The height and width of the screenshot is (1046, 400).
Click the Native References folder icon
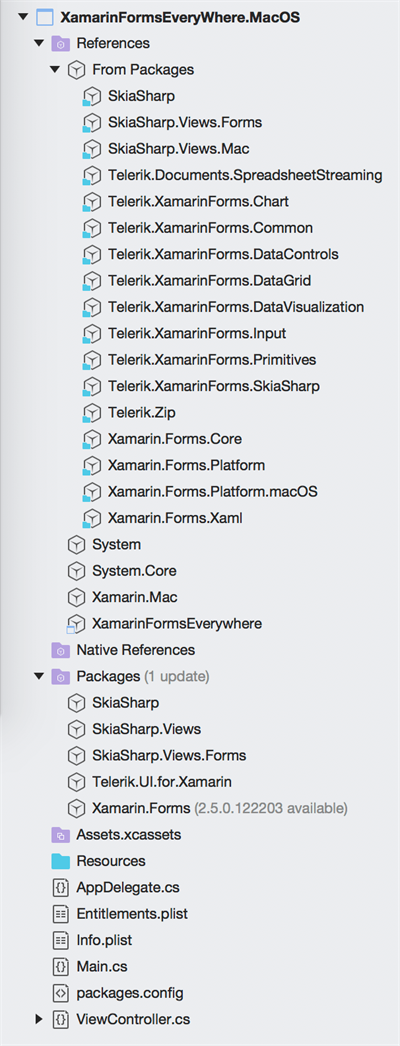(x=61, y=650)
